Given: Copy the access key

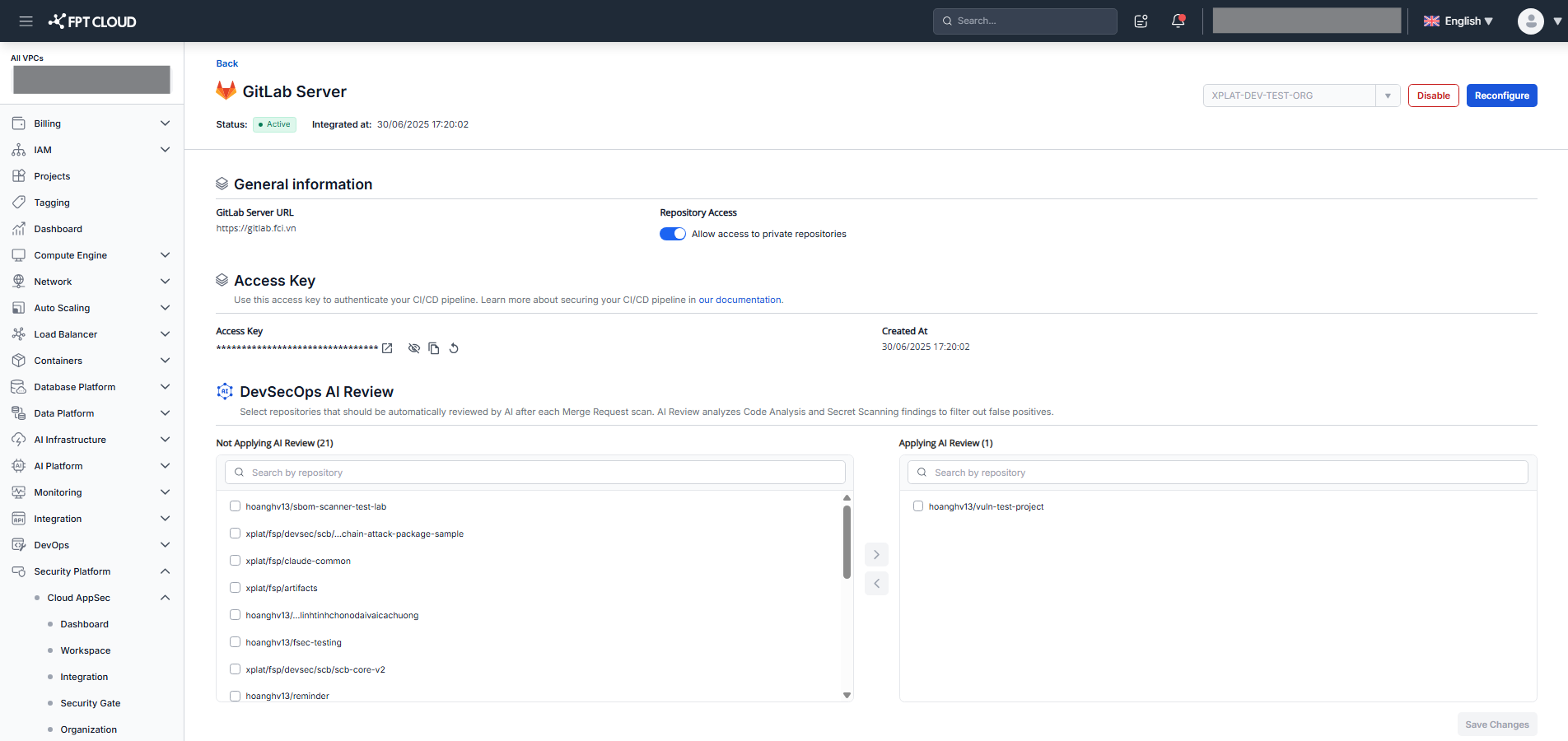Looking at the screenshot, I should pos(434,348).
